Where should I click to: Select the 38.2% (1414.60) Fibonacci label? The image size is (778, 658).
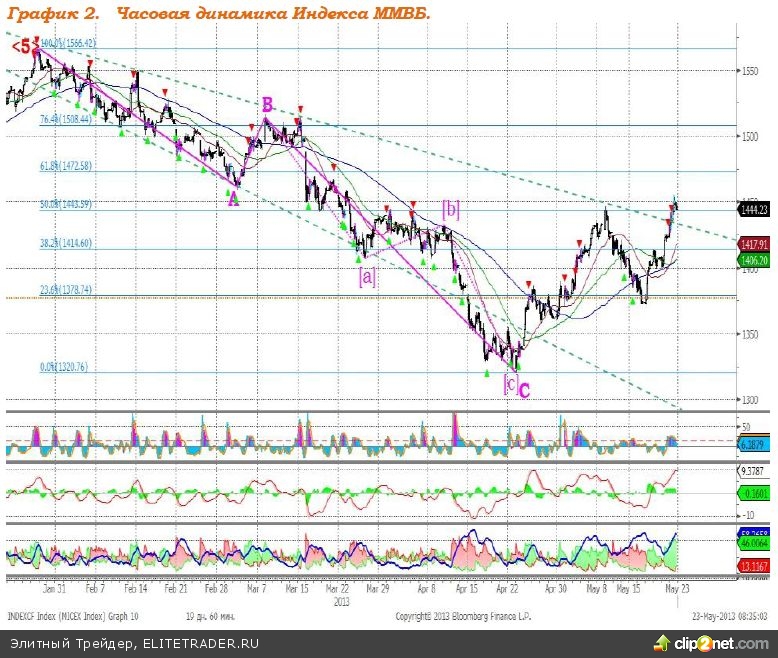pyautogui.click(x=66, y=243)
